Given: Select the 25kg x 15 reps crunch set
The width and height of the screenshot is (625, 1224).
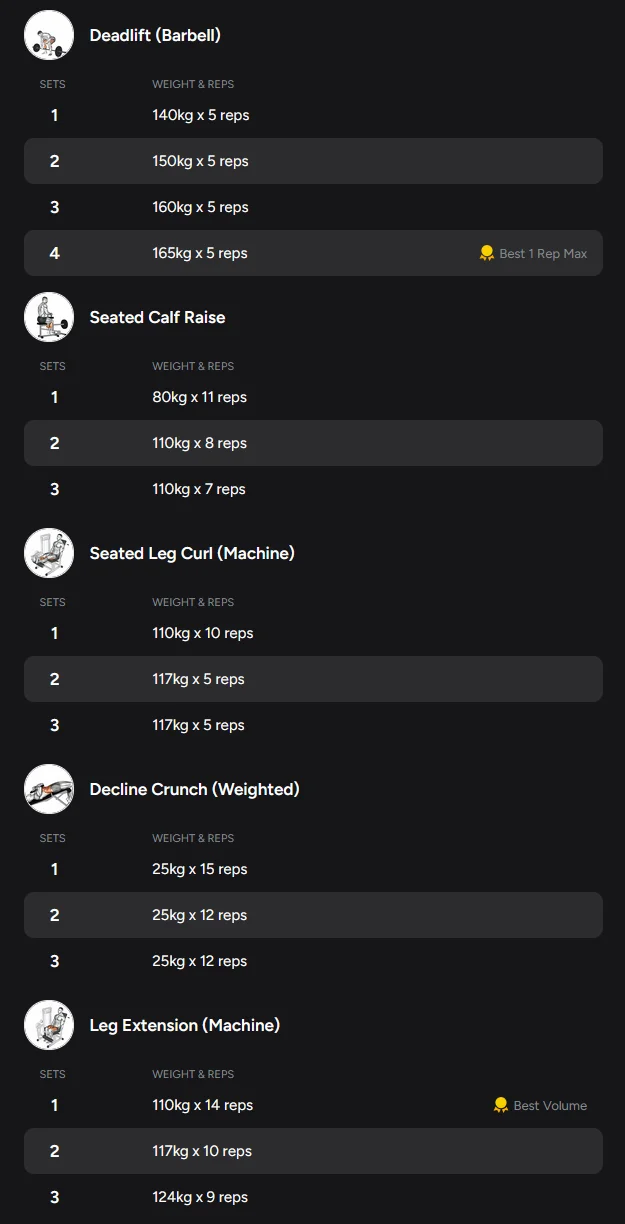Looking at the screenshot, I should point(313,869).
